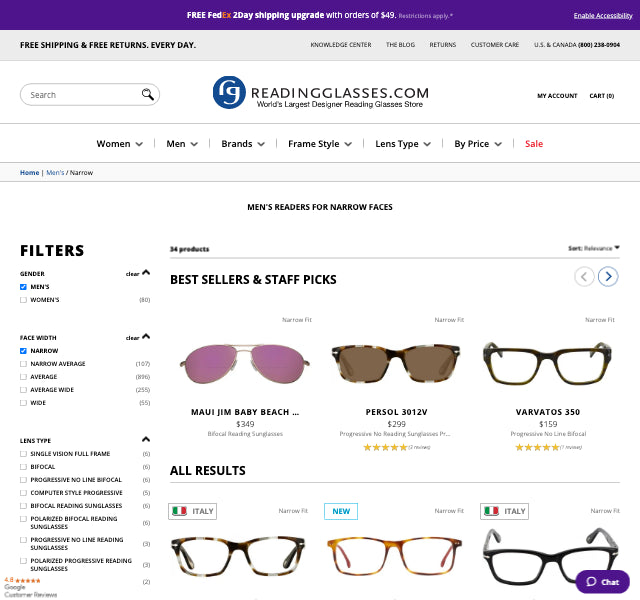Open Maui Jim Baby Beach product image

coord(245,363)
